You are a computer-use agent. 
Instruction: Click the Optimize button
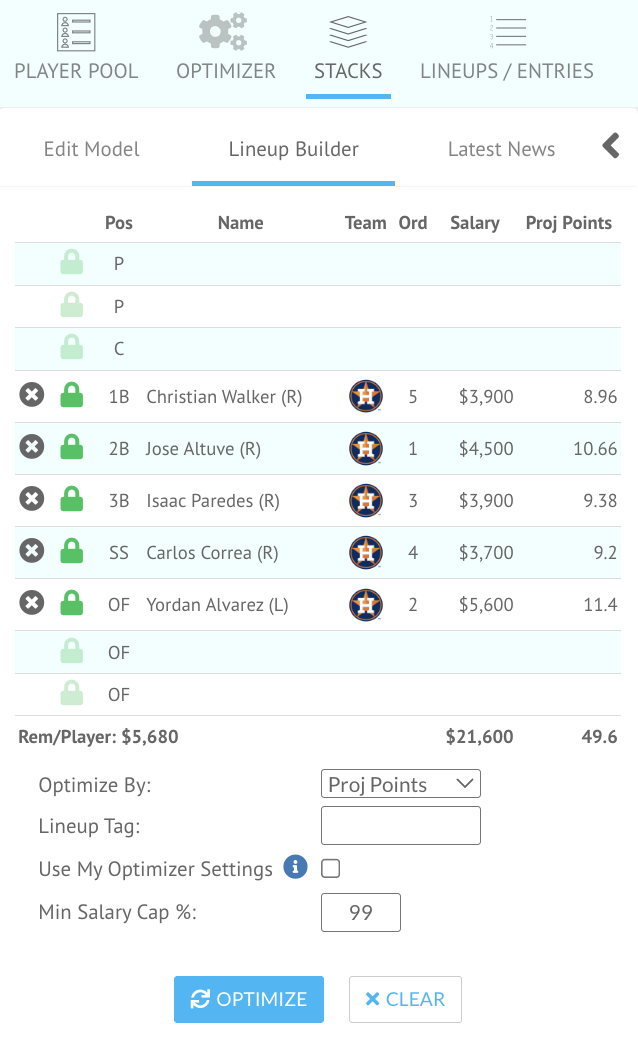pyautogui.click(x=249, y=999)
